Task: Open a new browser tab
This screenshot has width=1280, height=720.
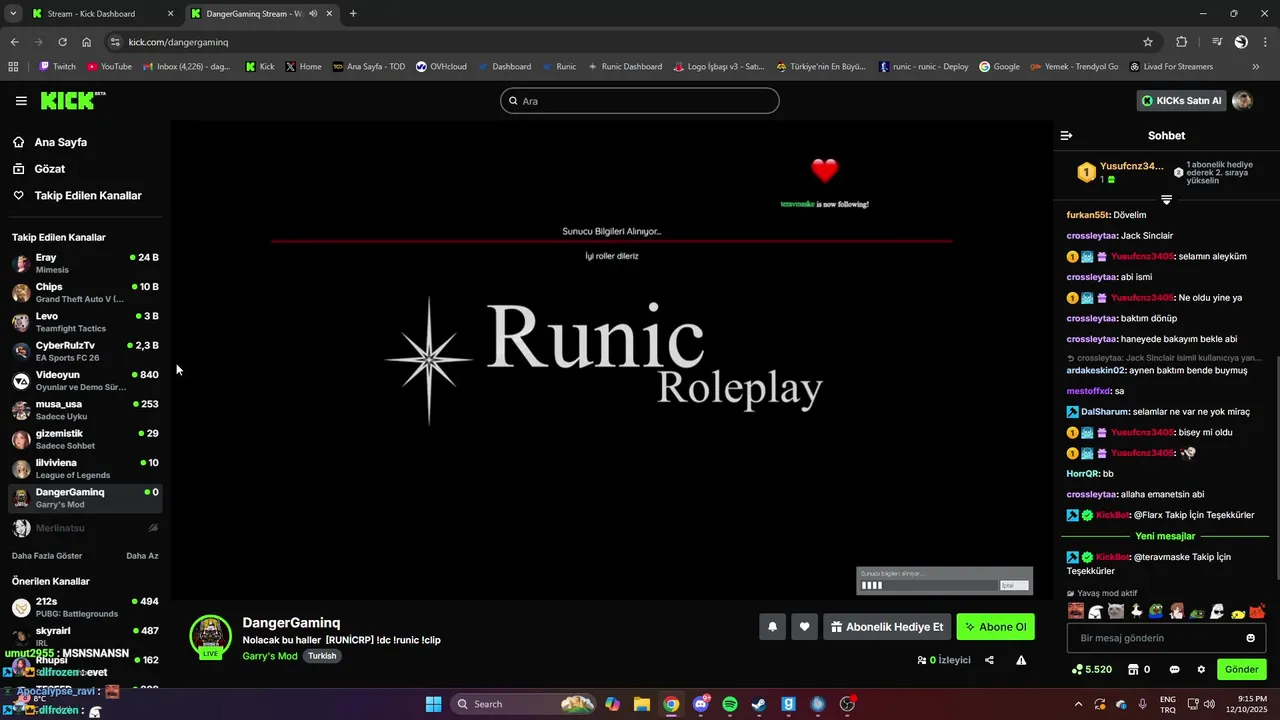Action: tap(353, 14)
